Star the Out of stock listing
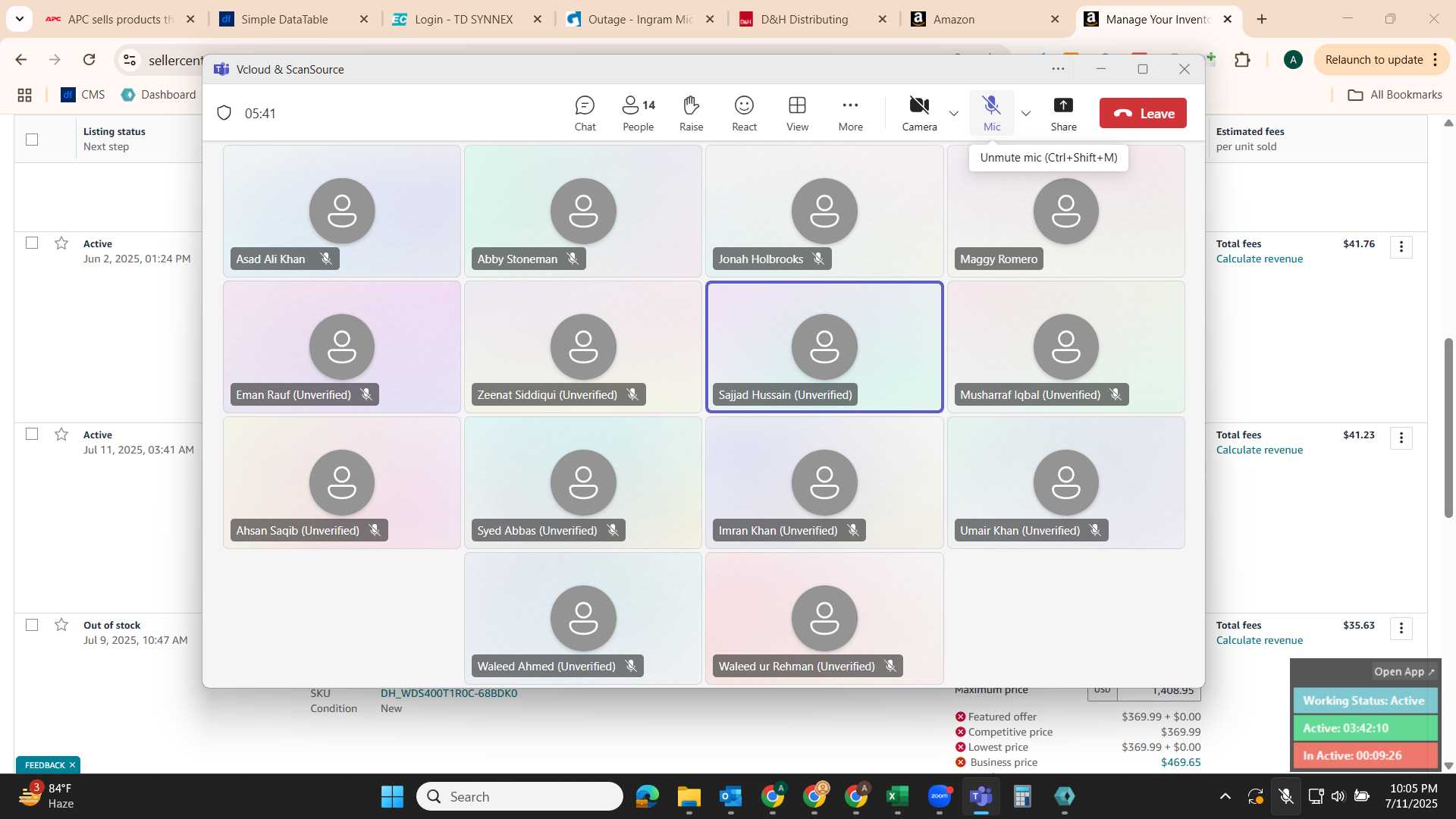 tap(61, 625)
